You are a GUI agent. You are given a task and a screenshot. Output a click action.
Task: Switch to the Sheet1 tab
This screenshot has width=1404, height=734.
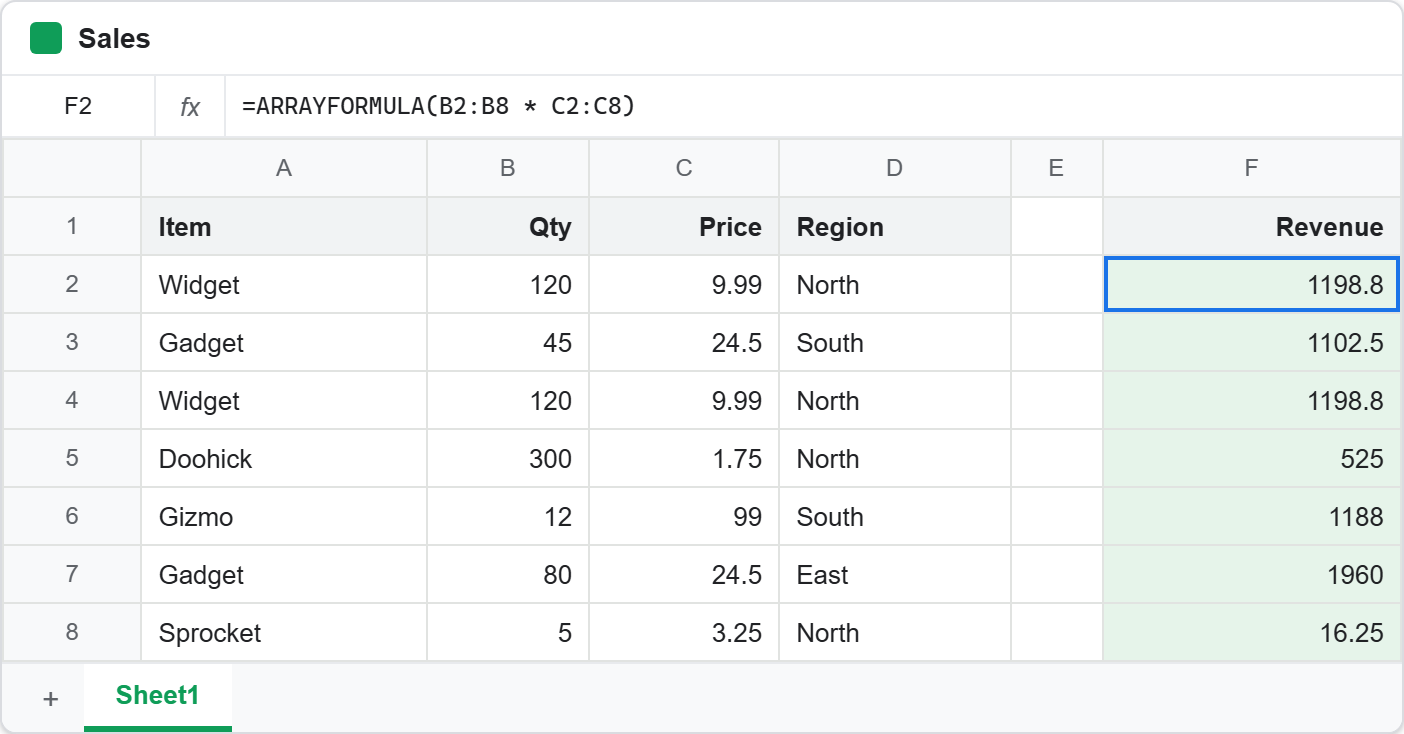(x=158, y=696)
